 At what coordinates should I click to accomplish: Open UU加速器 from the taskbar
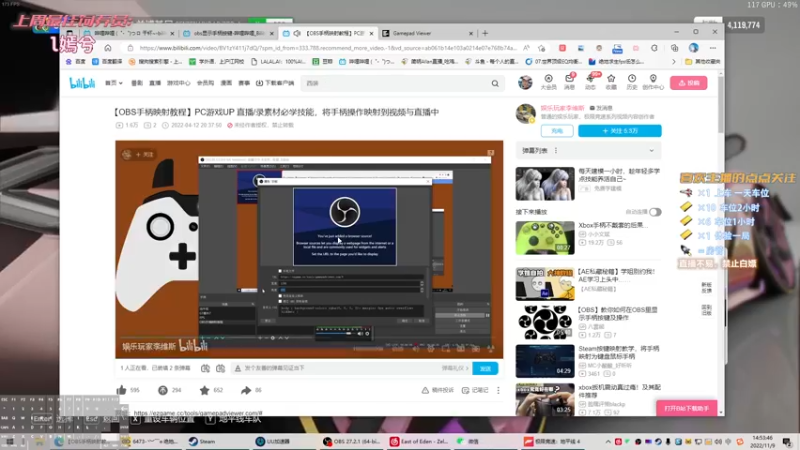tap(272, 441)
